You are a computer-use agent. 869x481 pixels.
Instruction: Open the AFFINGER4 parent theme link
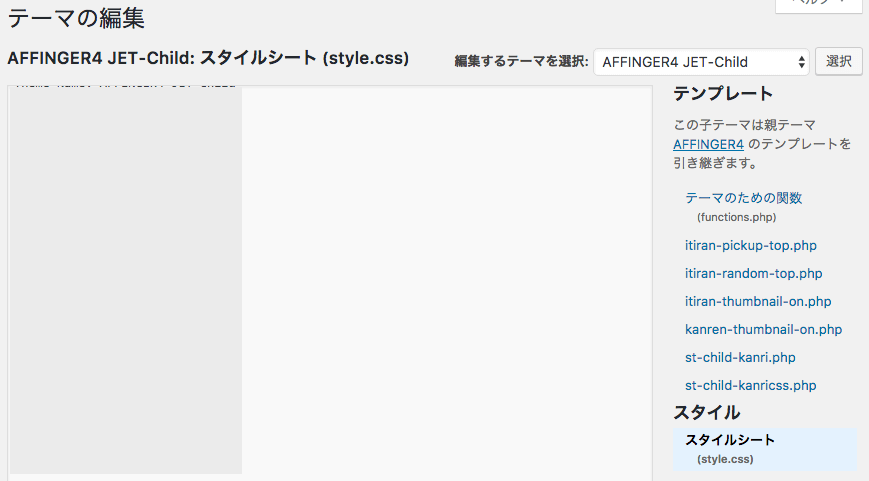(x=708, y=144)
